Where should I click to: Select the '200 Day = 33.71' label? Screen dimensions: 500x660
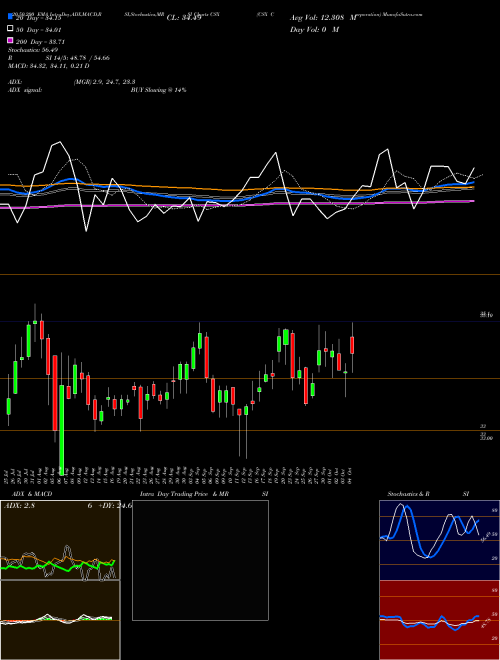[40, 42]
